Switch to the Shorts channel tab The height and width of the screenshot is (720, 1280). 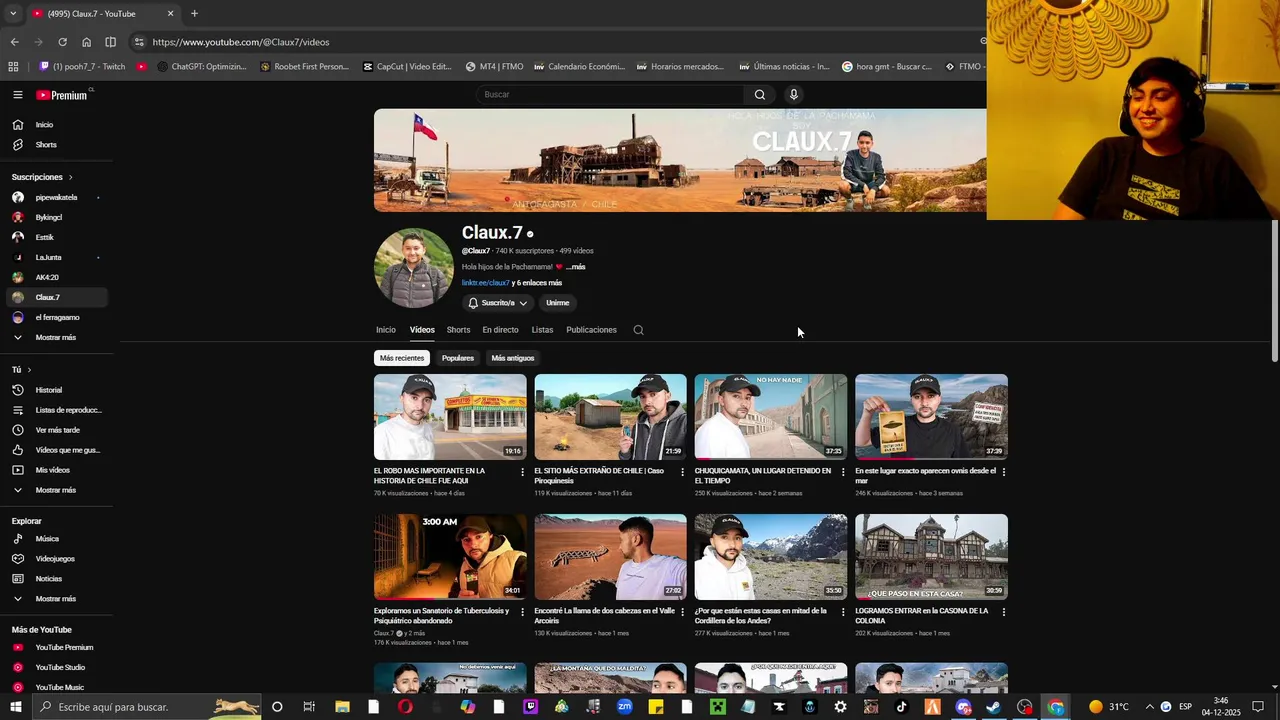pos(458,330)
